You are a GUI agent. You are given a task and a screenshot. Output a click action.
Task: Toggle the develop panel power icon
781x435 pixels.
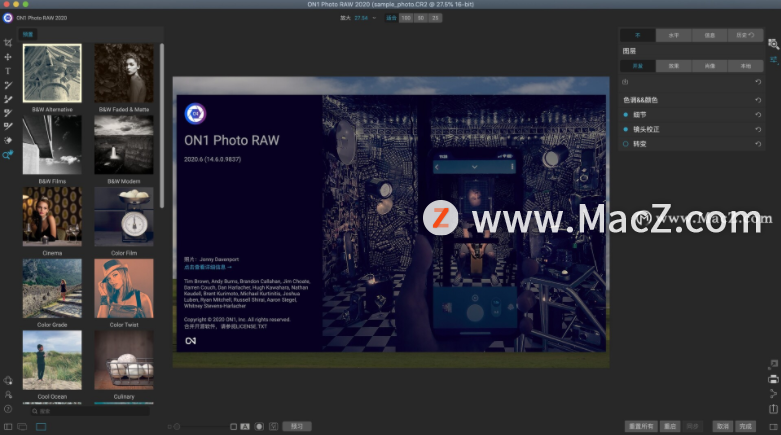pos(625,82)
